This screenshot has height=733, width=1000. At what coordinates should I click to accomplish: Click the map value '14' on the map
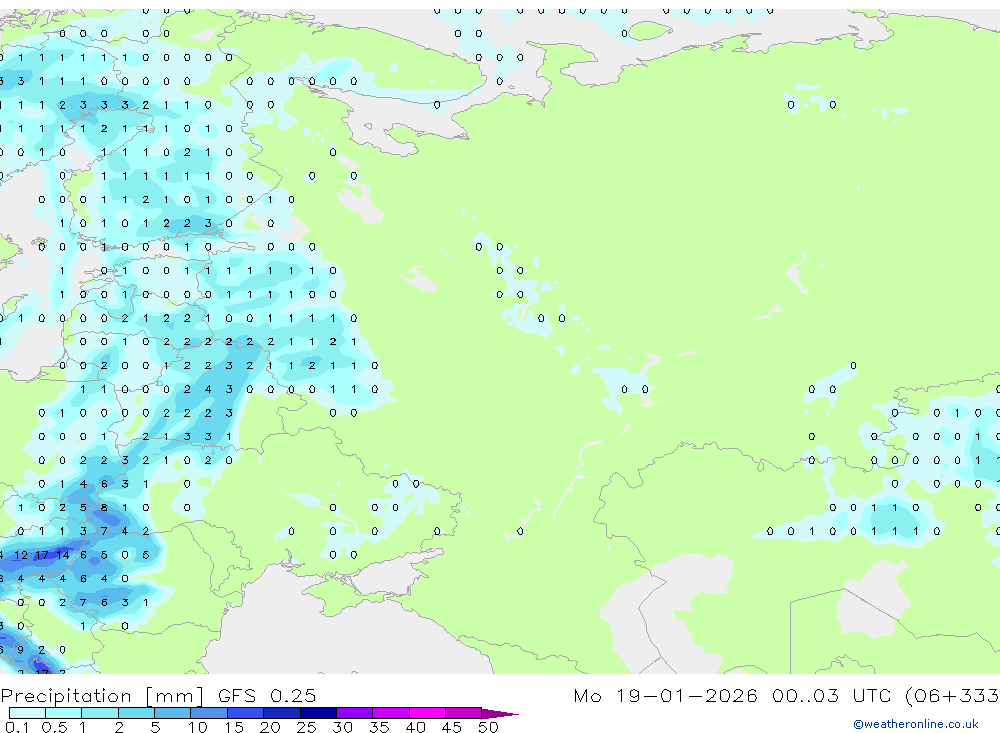pos(62,555)
